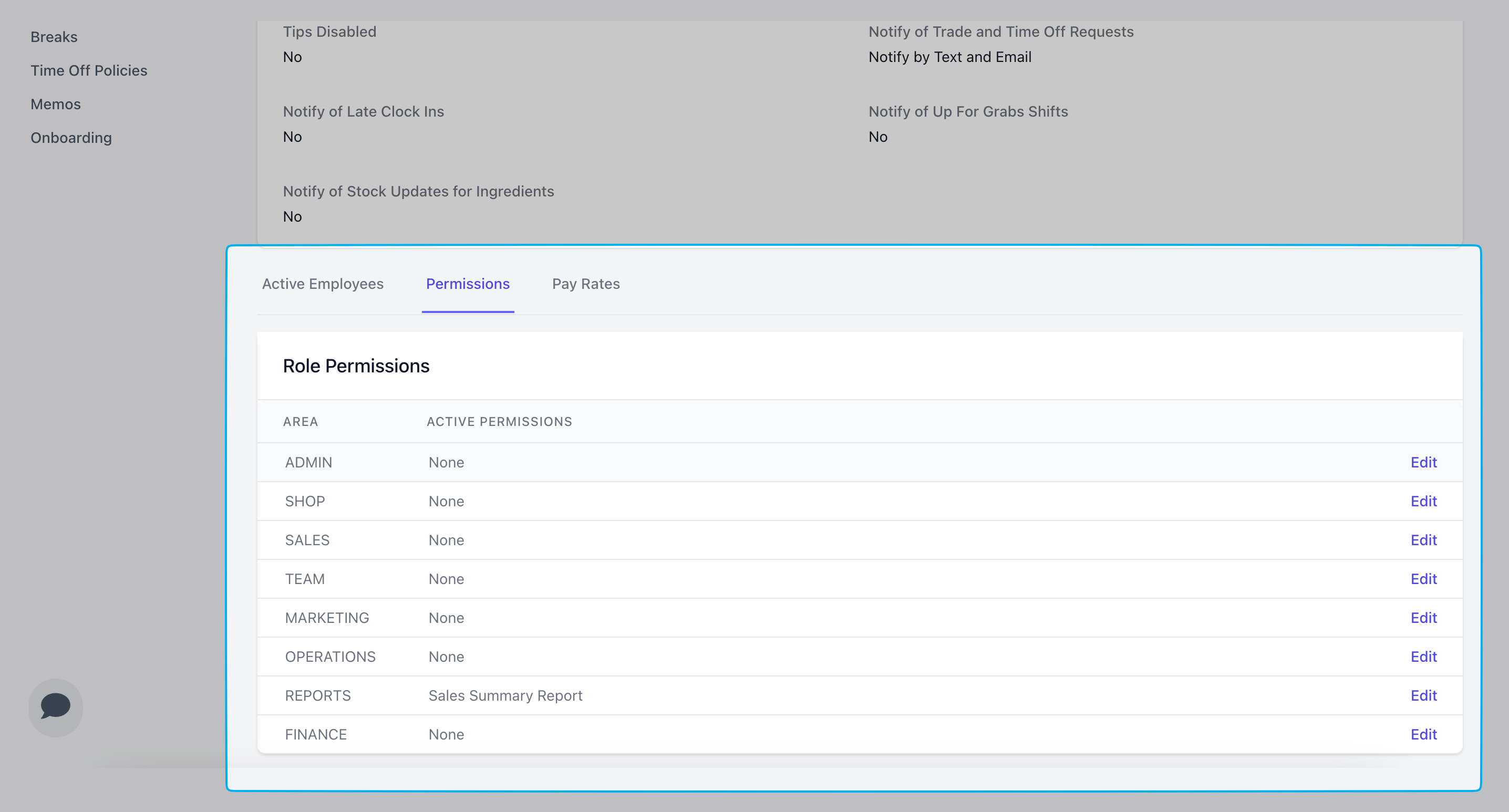1509x812 pixels.
Task: Navigate to Onboarding in the sidebar
Action: [71, 138]
